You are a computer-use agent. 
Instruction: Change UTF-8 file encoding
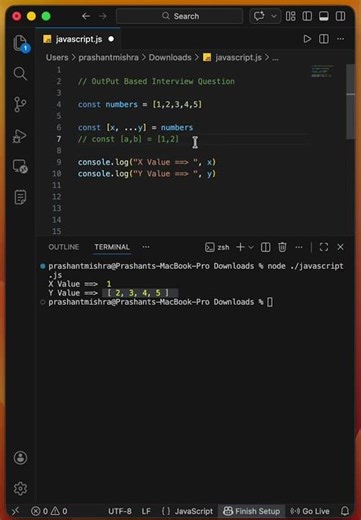120,511
